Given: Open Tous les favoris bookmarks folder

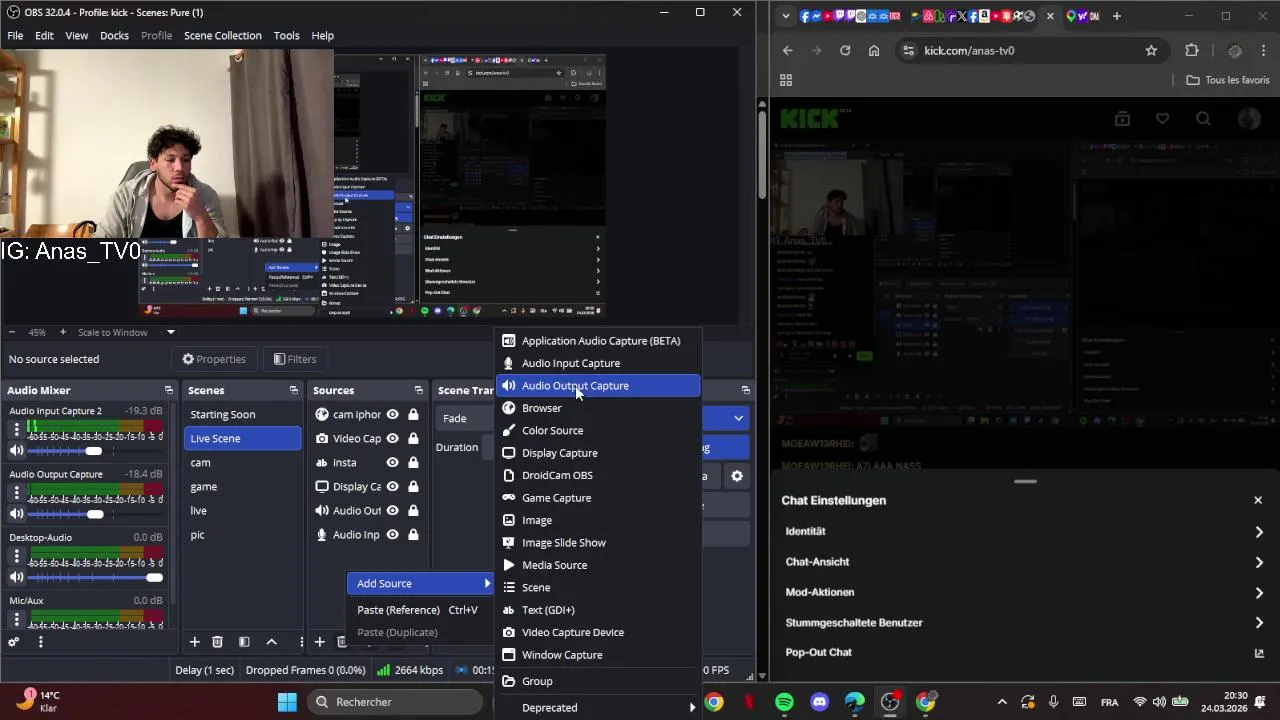Looking at the screenshot, I should pyautogui.click(x=1228, y=80).
